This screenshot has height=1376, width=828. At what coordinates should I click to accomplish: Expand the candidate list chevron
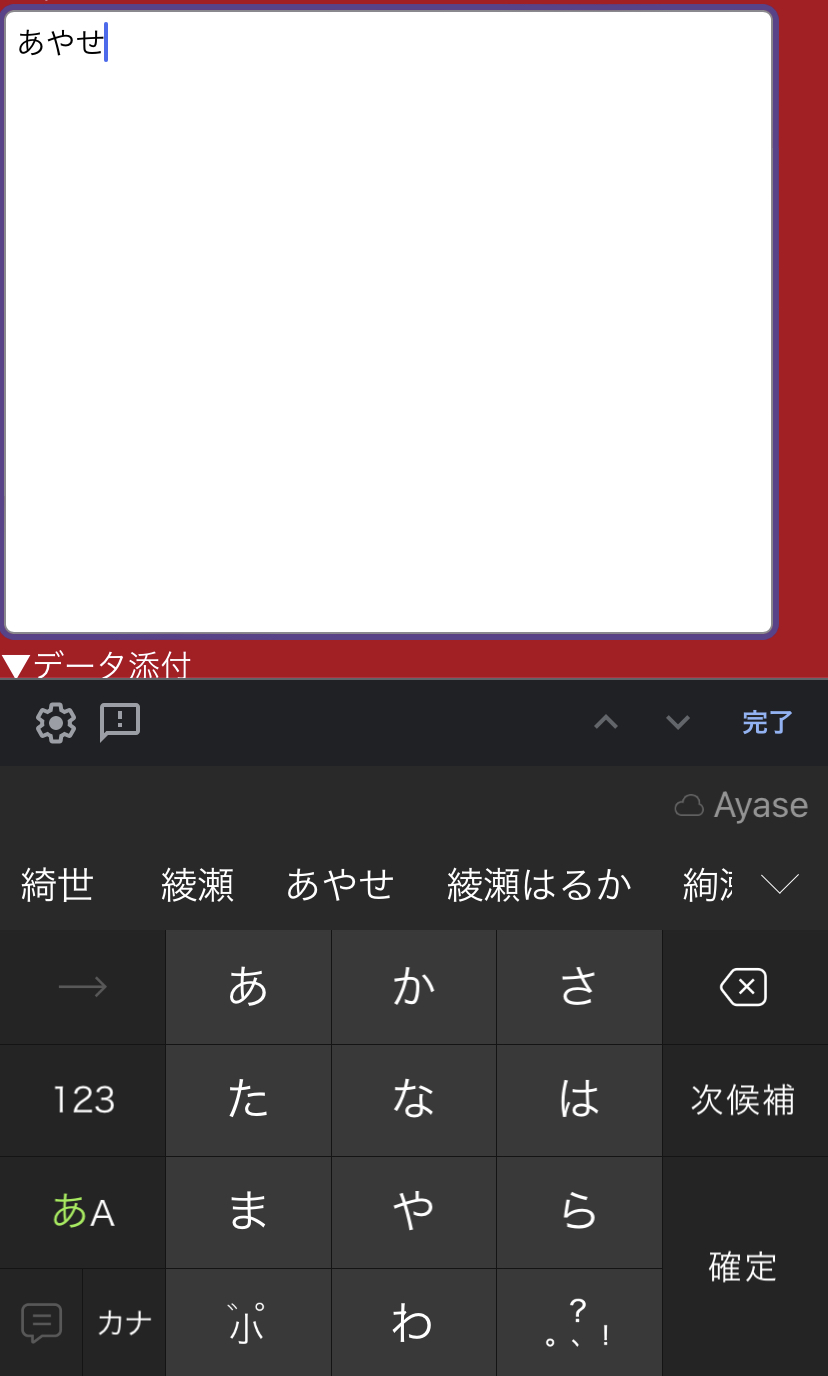pyautogui.click(x=780, y=884)
